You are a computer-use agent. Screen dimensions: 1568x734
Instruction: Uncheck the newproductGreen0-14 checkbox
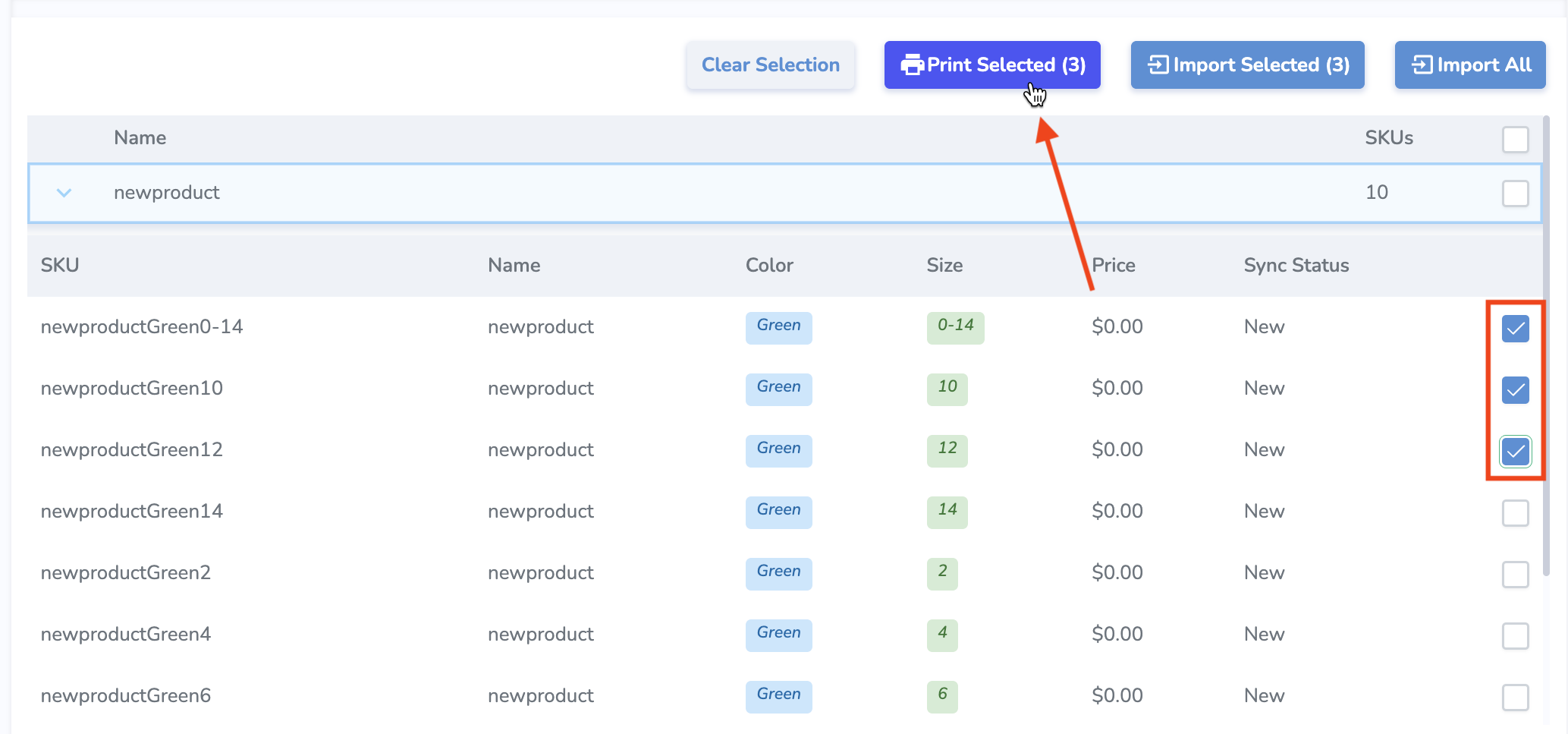1515,329
